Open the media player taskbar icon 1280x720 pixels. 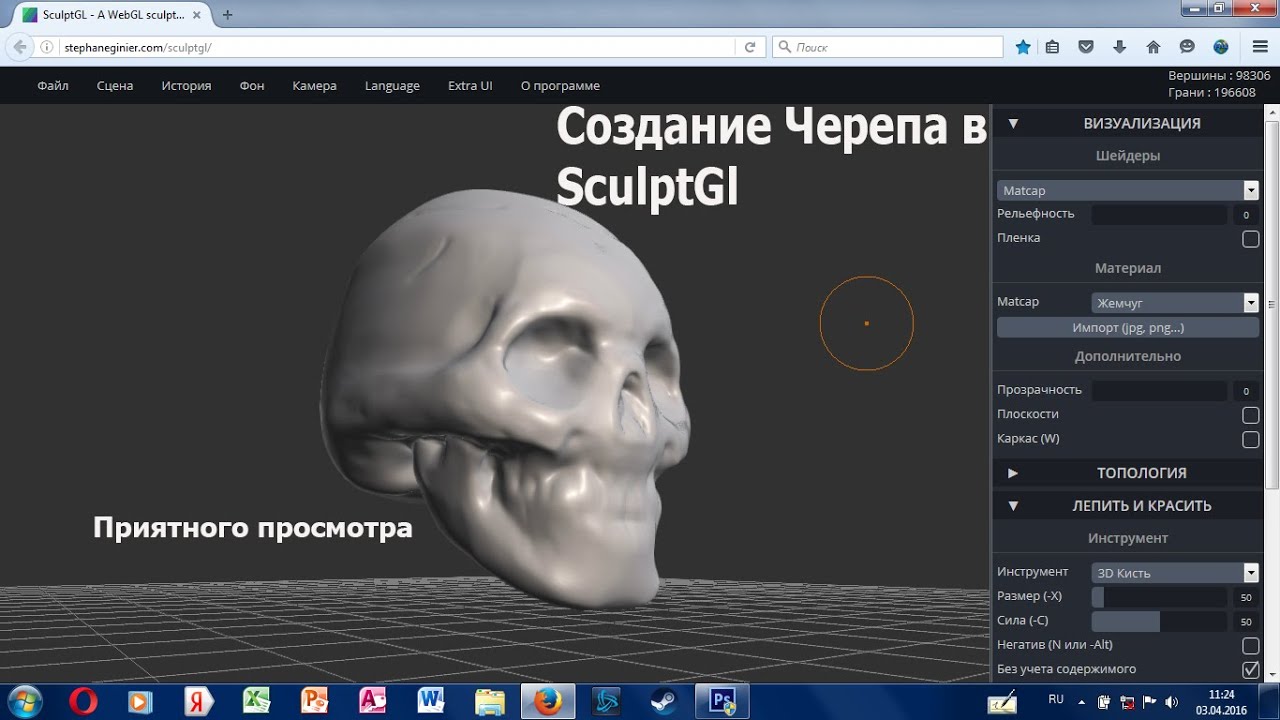point(140,702)
